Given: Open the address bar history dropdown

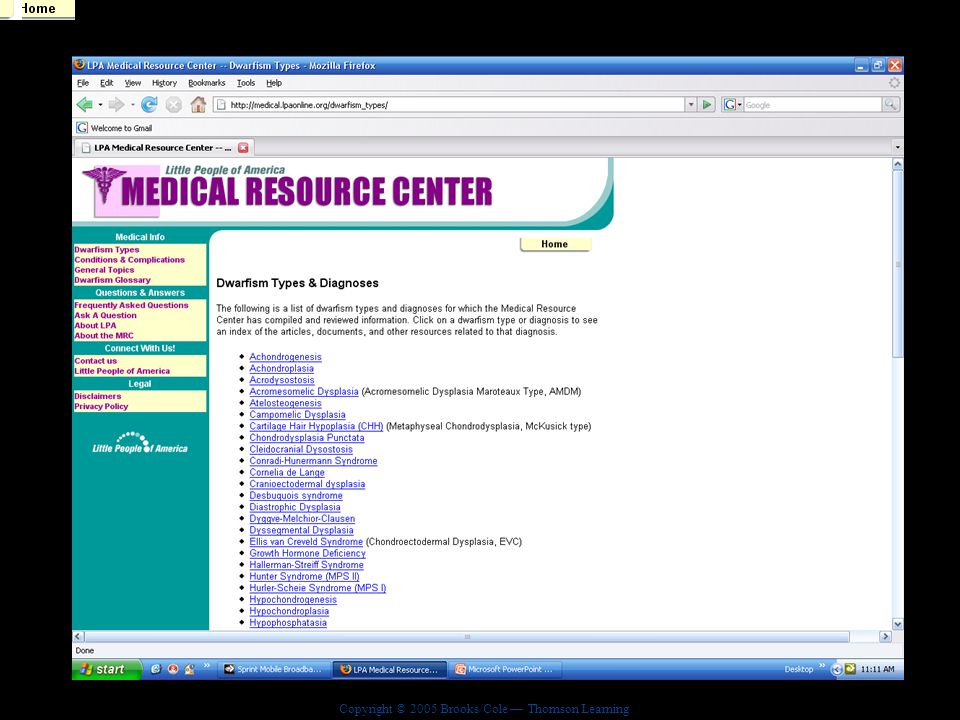Looking at the screenshot, I should pyautogui.click(x=691, y=105).
